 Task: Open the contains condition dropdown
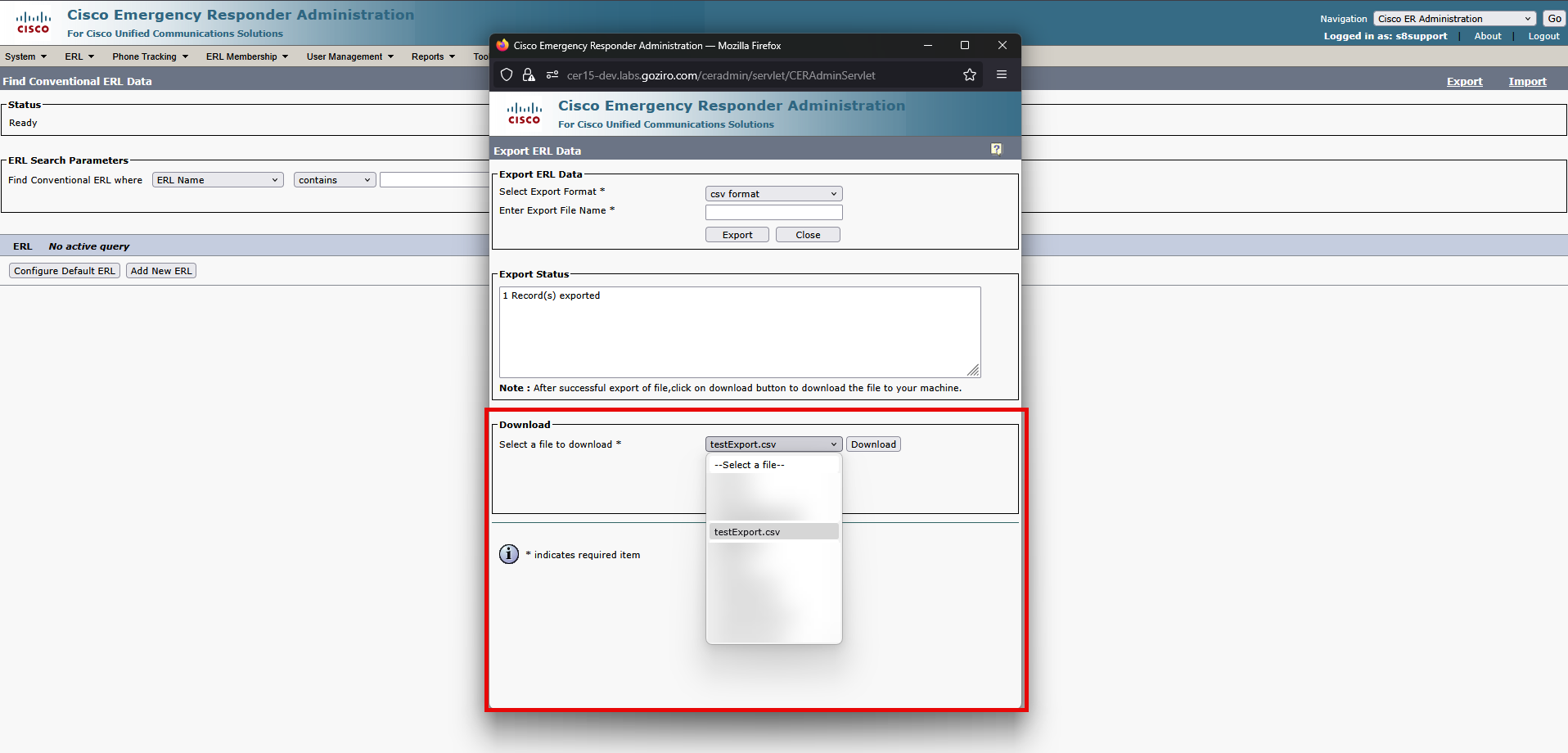[335, 180]
